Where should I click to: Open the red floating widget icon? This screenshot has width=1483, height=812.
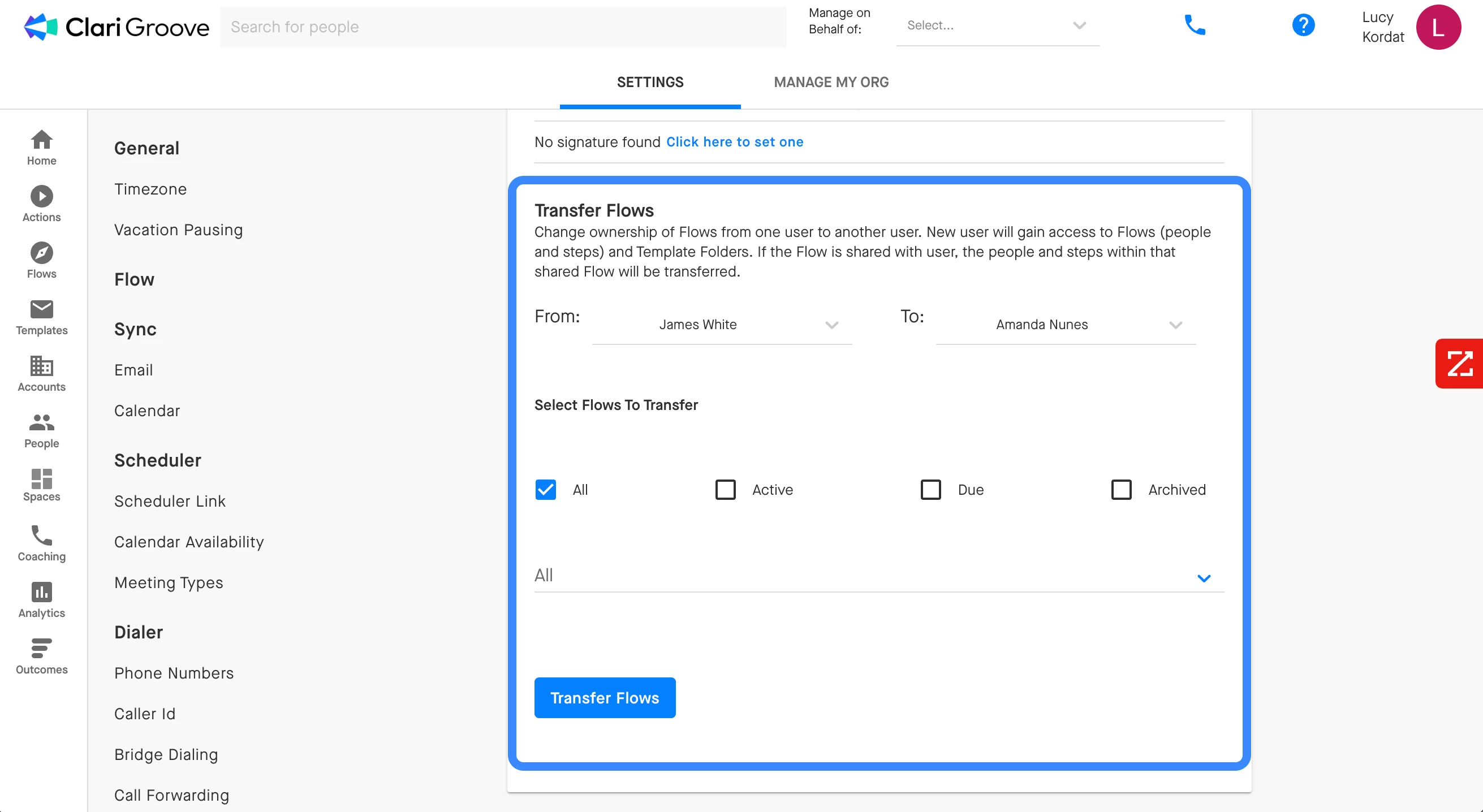1459,364
